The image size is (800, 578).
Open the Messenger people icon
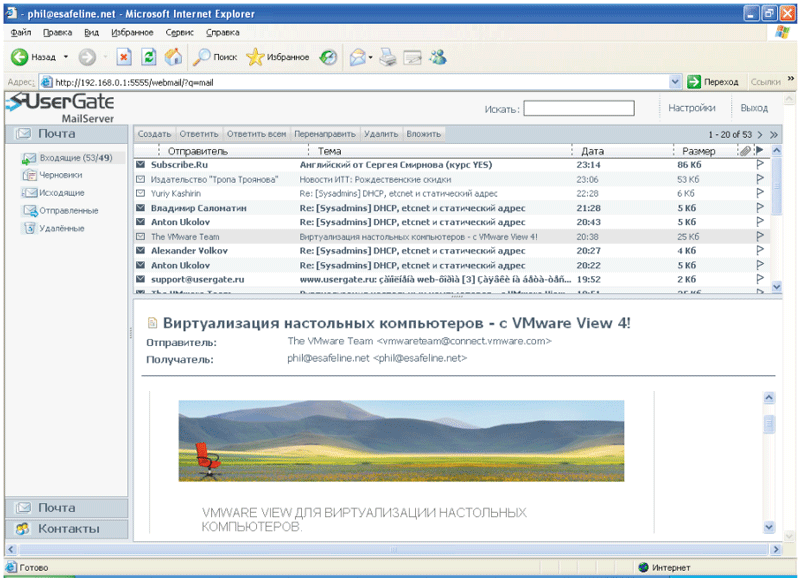click(x=438, y=57)
